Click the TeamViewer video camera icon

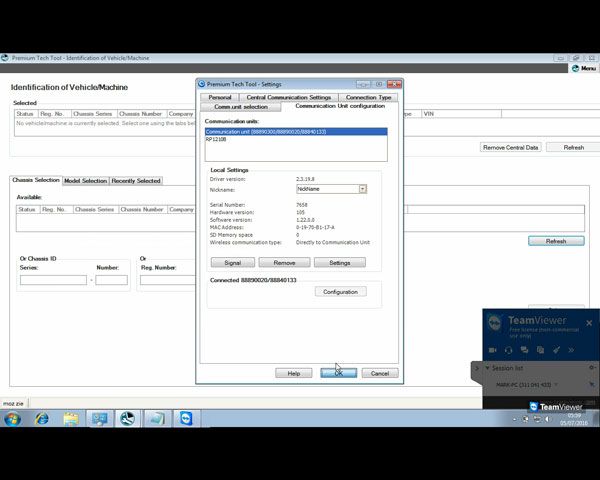pyautogui.click(x=493, y=350)
